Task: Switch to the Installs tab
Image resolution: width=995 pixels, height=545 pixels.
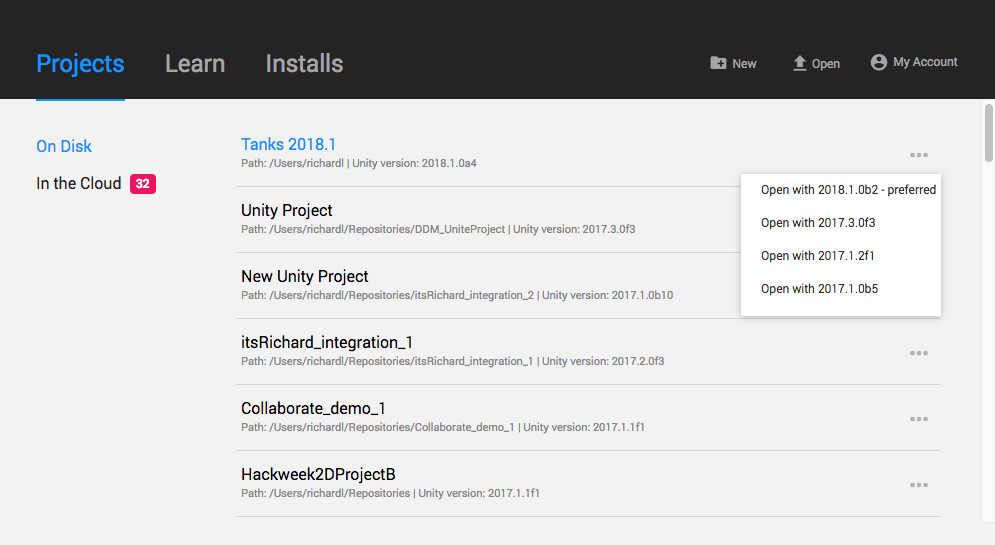Action: click(x=304, y=64)
